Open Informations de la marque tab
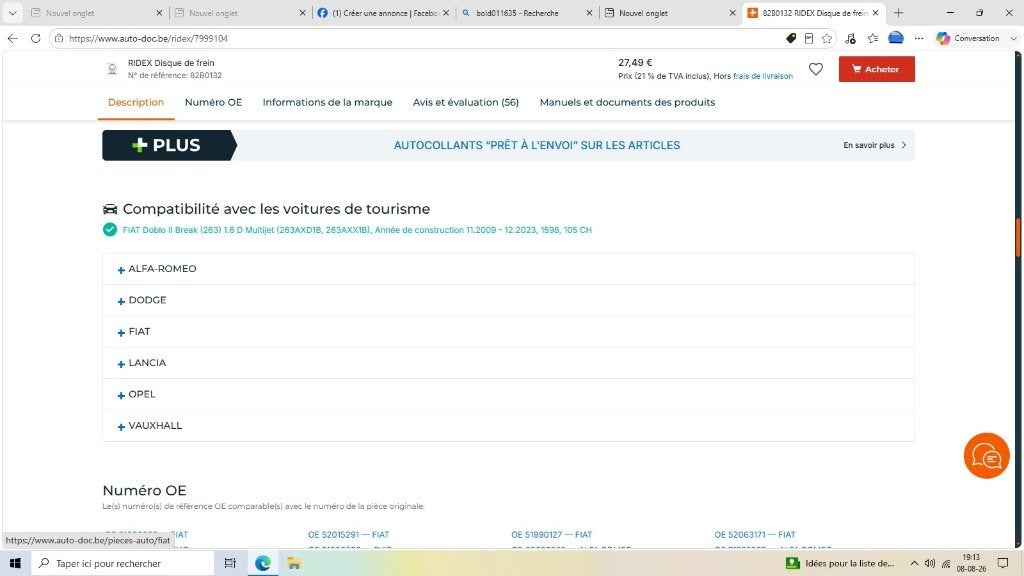Viewport: 1024px width, 576px height. (327, 103)
